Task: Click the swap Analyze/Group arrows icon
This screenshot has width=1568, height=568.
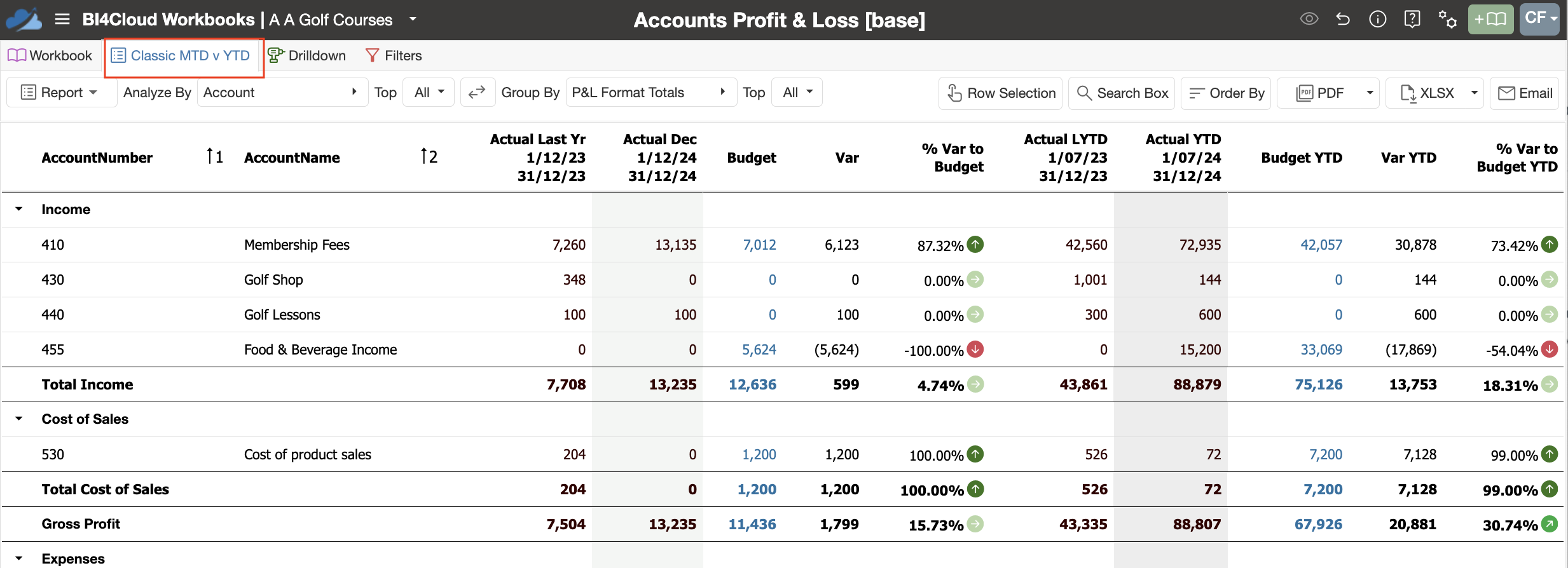Action: (x=477, y=93)
